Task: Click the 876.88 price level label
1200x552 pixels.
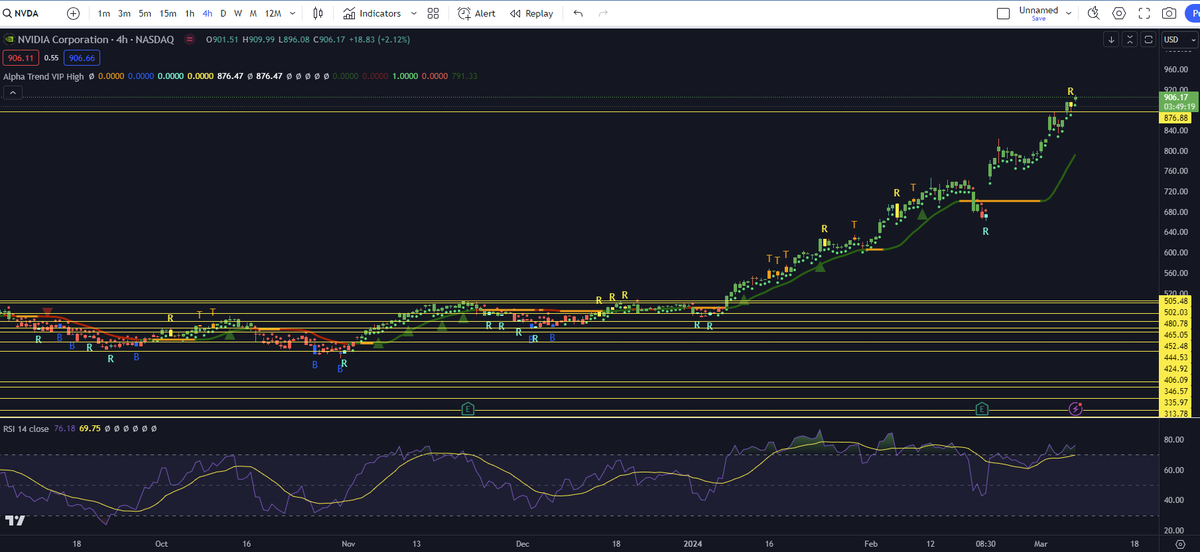Action: (x=1174, y=118)
